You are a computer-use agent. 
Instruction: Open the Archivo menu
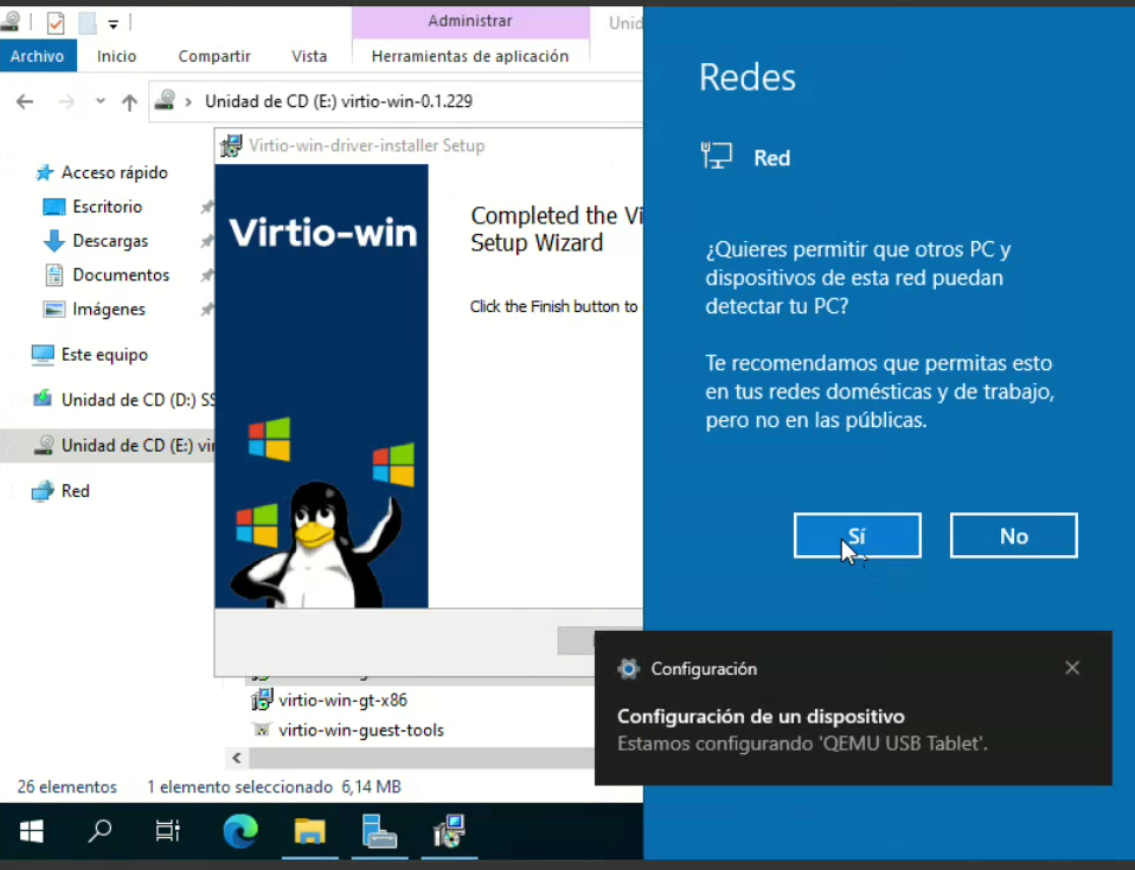click(x=37, y=56)
